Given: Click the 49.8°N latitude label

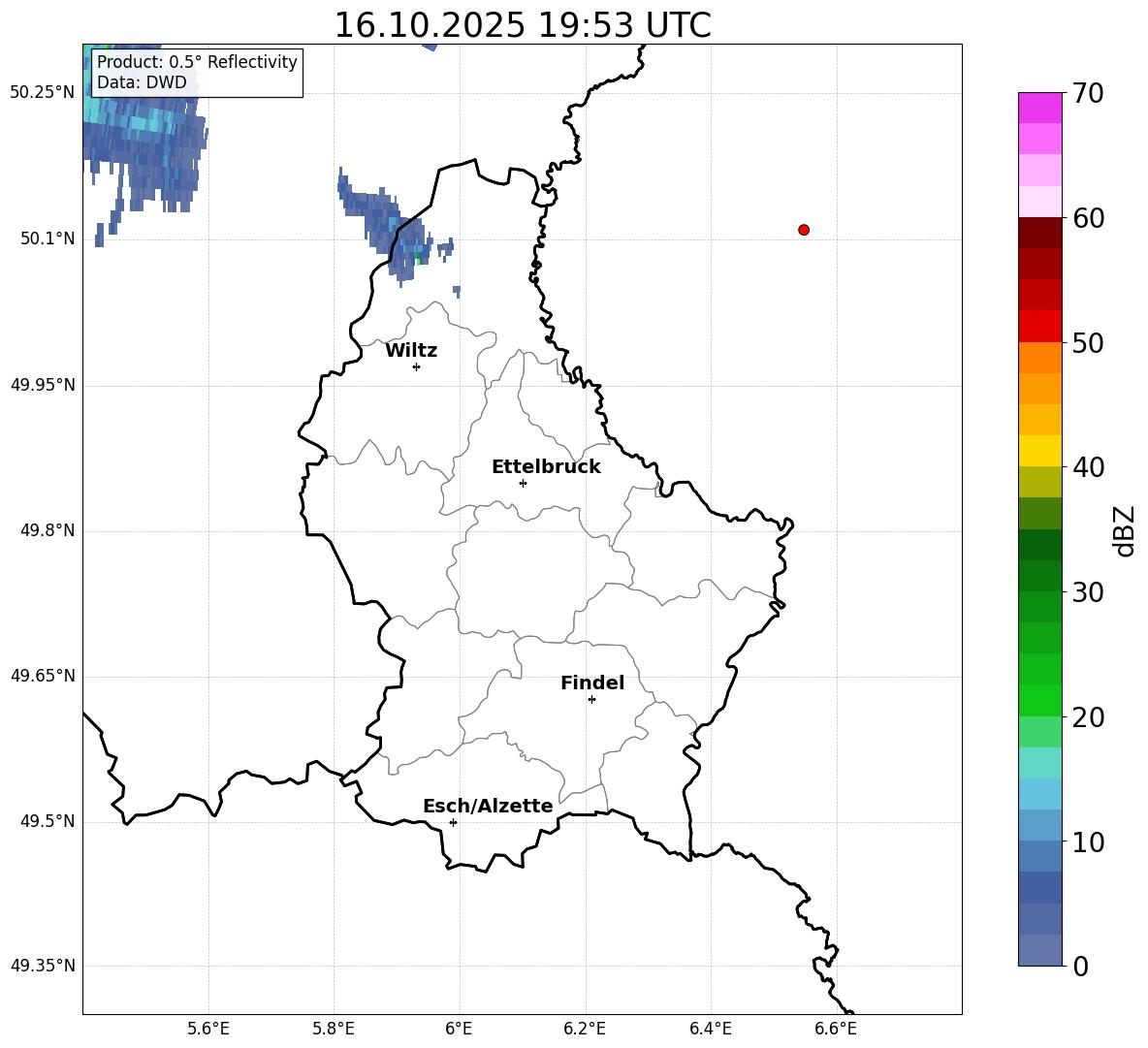Looking at the screenshot, I should coord(48,530).
